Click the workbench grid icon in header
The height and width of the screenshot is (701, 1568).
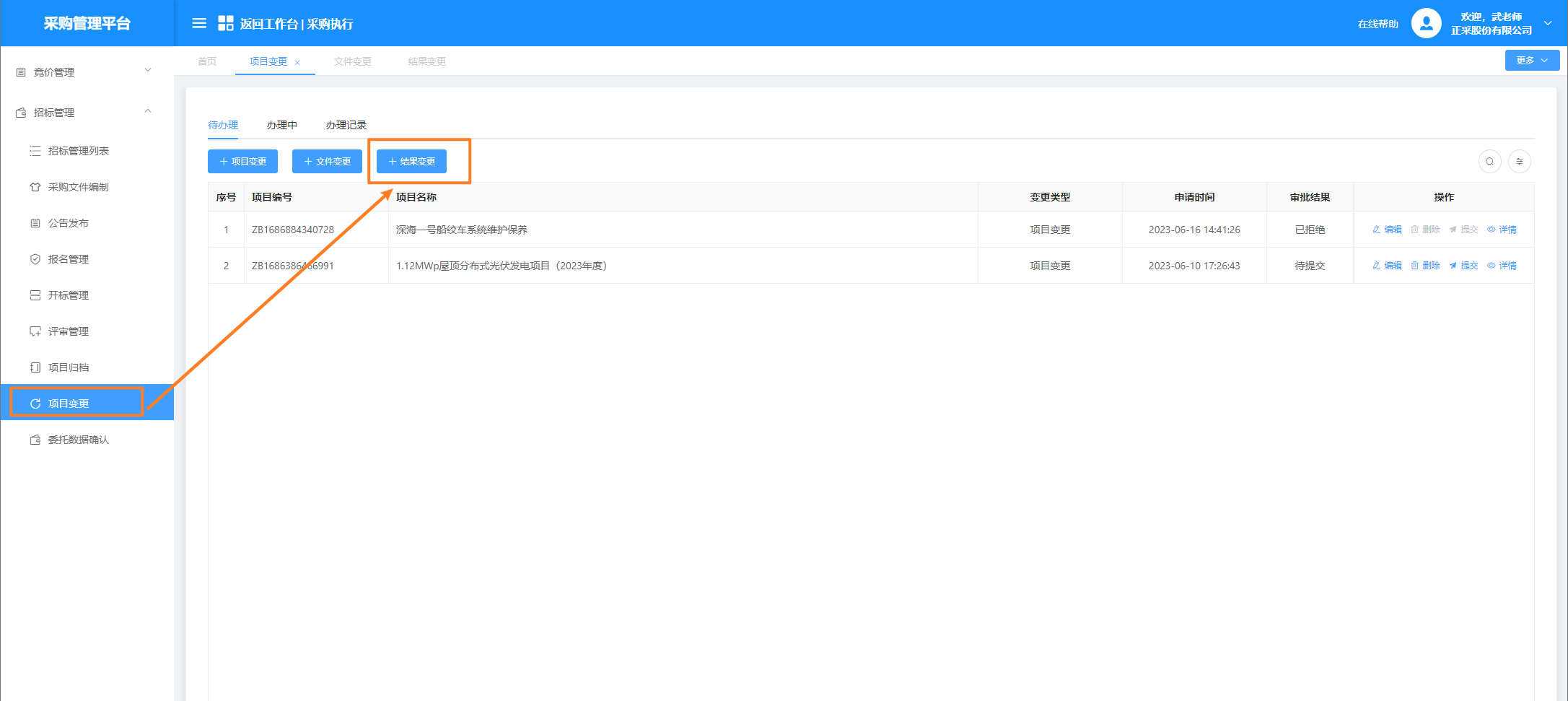click(x=226, y=24)
